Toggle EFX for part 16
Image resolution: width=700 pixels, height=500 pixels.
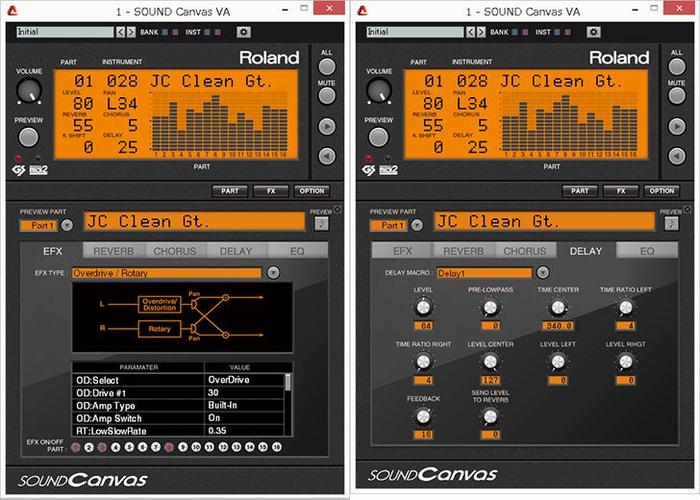[277, 447]
